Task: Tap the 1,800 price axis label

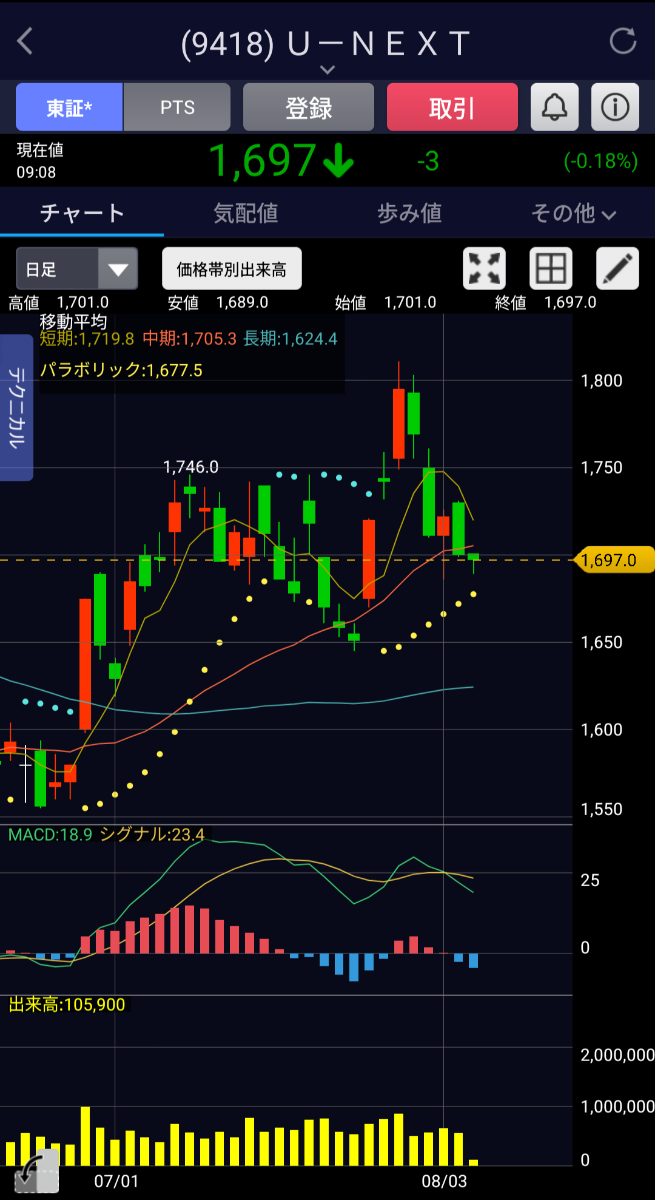Action: pos(601,380)
